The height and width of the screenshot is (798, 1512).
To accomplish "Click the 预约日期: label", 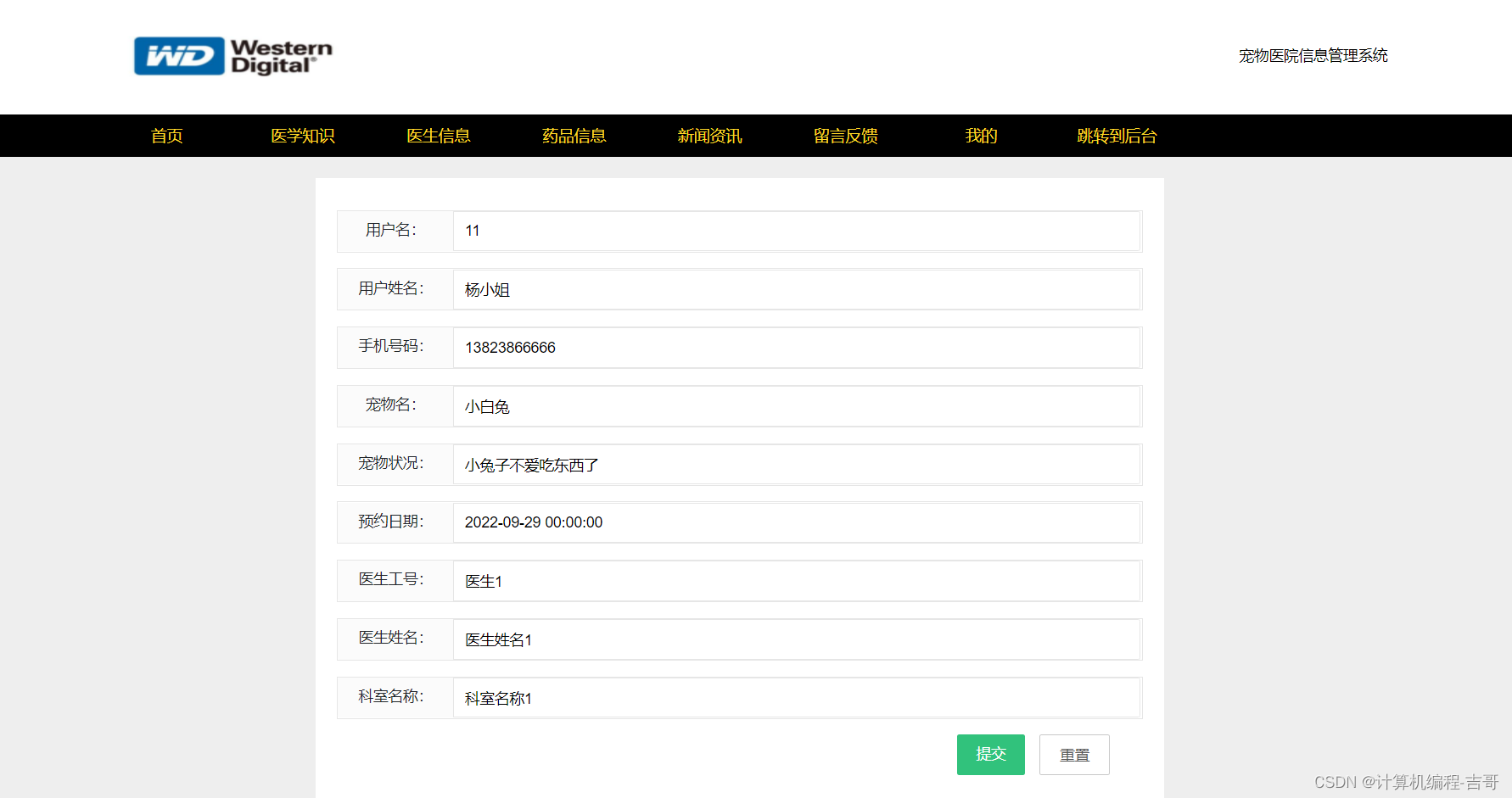I will [391, 522].
